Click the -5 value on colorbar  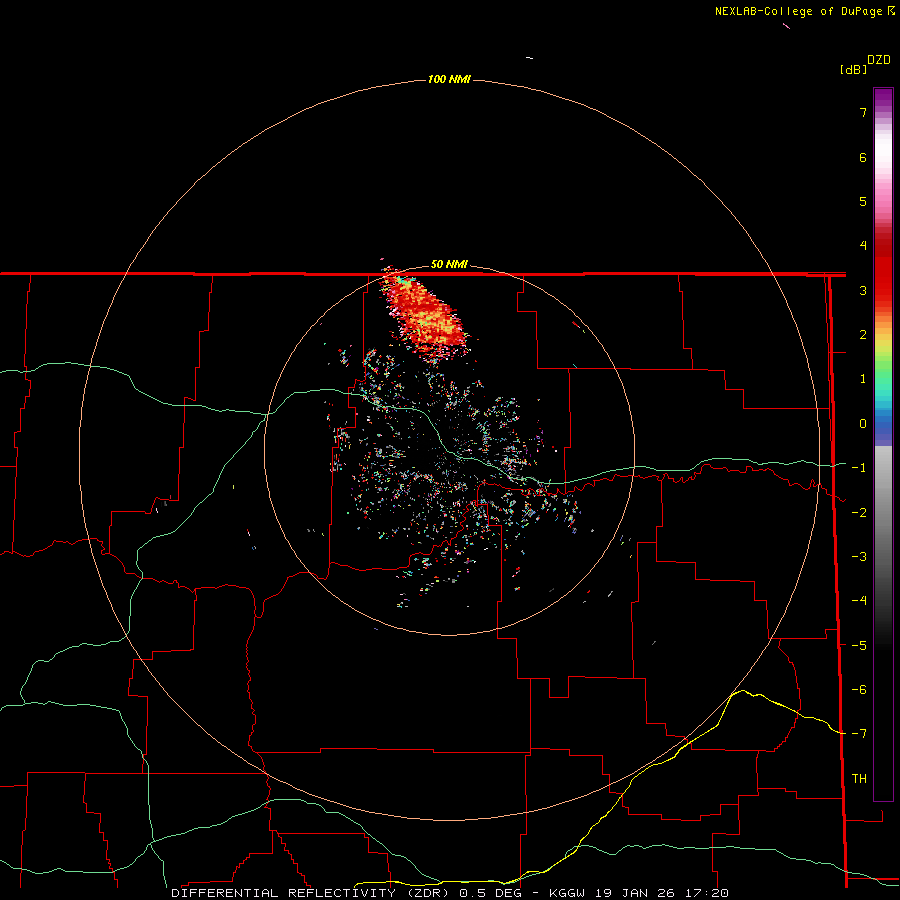pos(859,645)
